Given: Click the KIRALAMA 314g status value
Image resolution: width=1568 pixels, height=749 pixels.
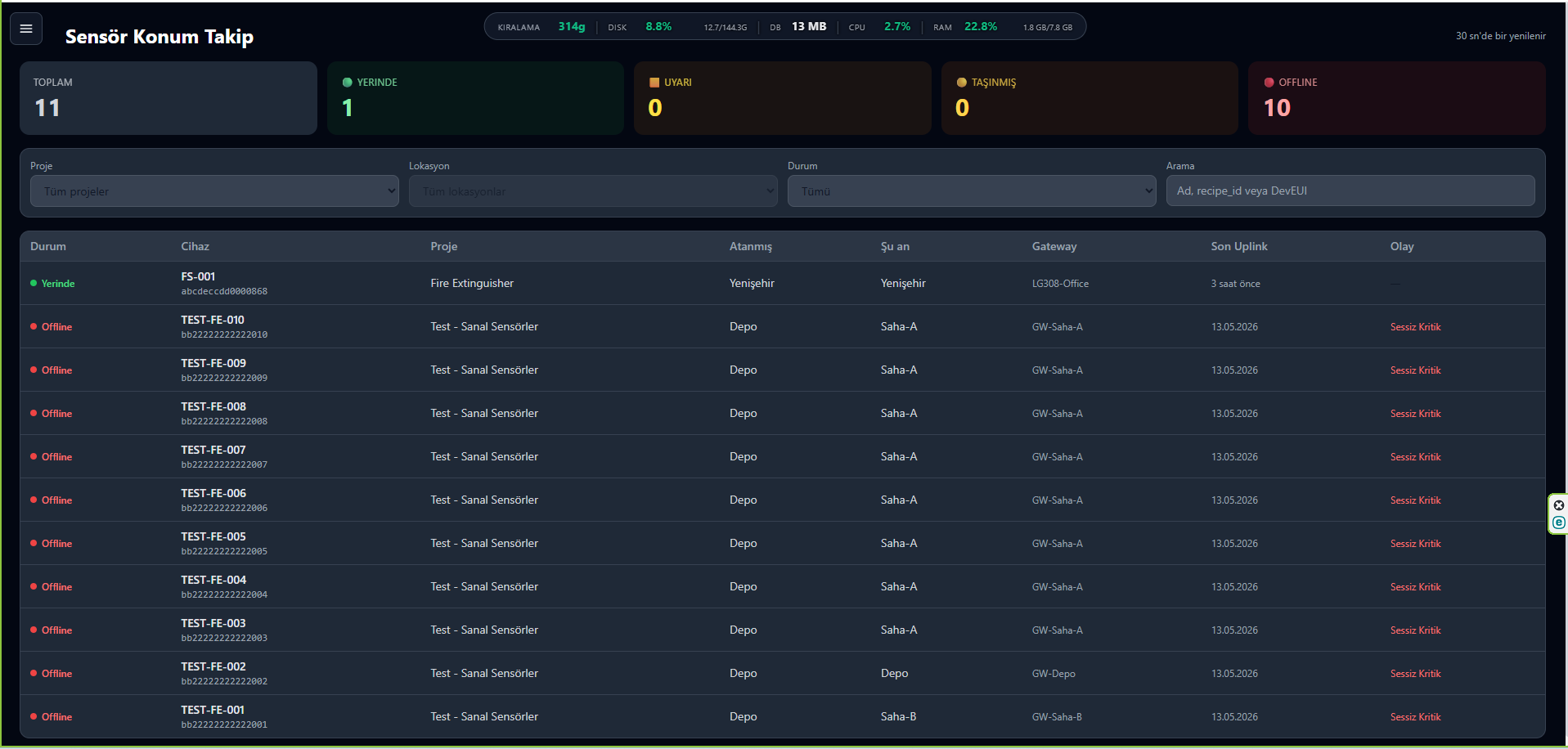Looking at the screenshot, I should pos(572,26).
